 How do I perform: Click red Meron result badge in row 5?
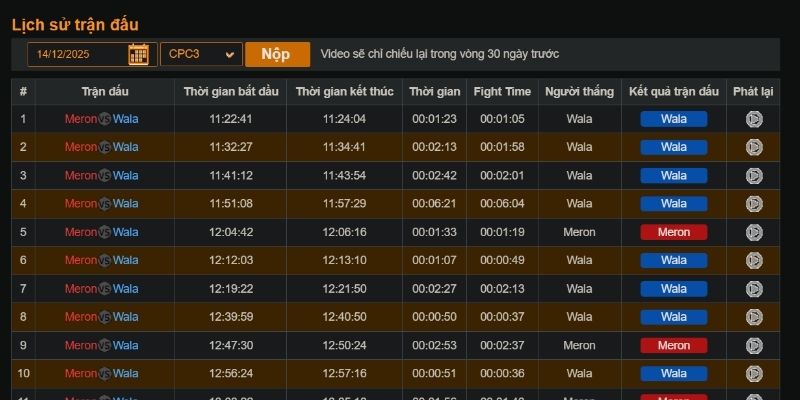tap(674, 232)
